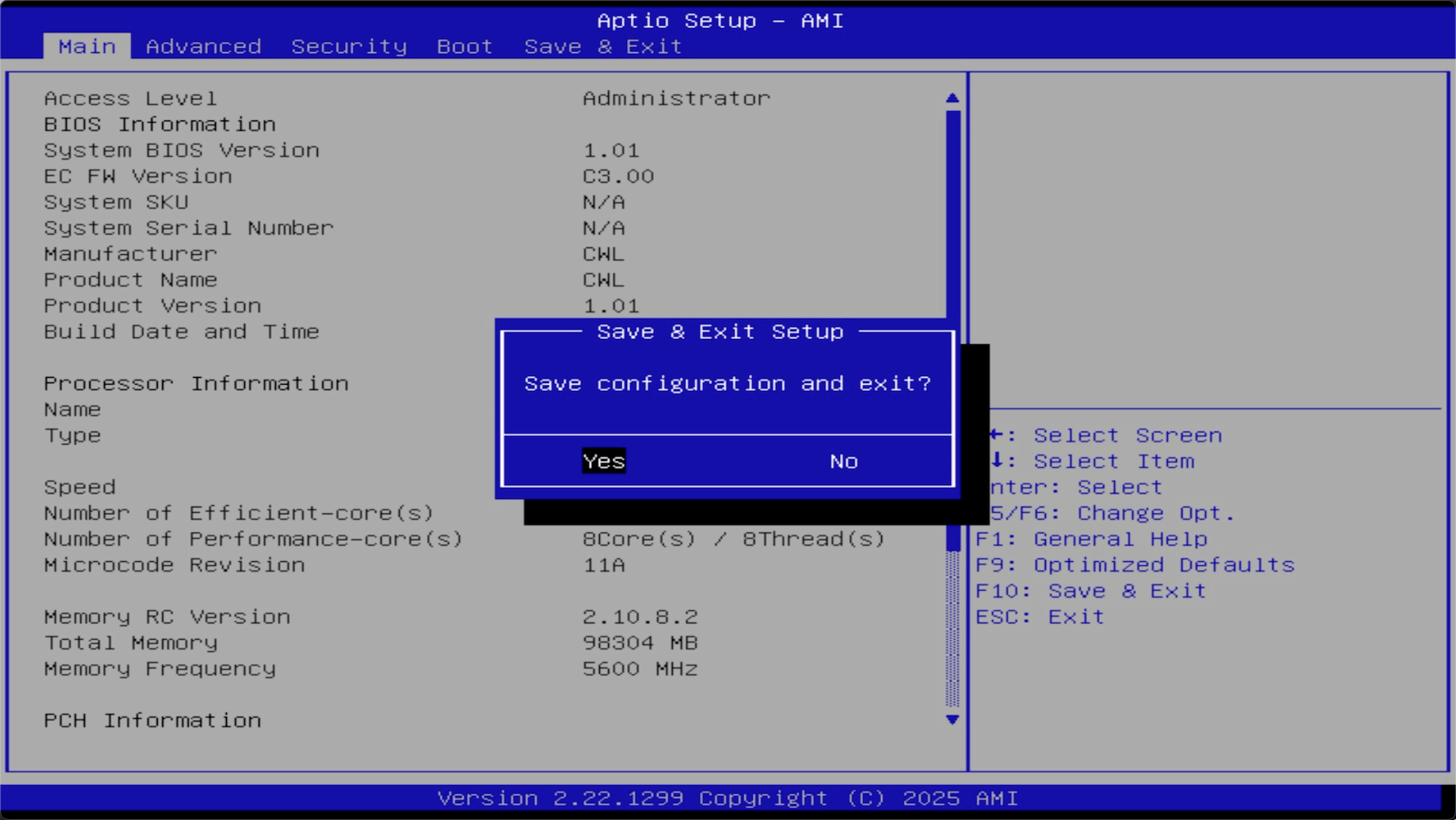
Task: Open the Security tab
Action: tap(349, 47)
